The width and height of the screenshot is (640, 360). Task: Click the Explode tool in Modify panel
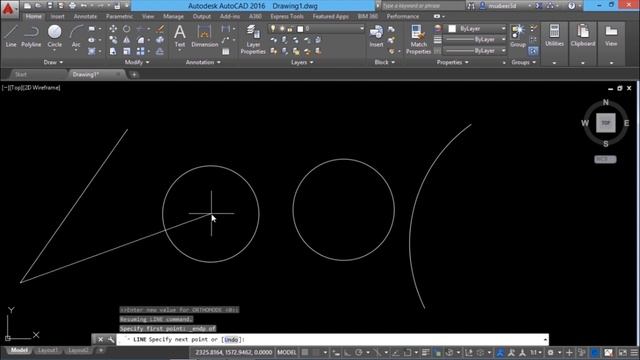tap(160, 40)
